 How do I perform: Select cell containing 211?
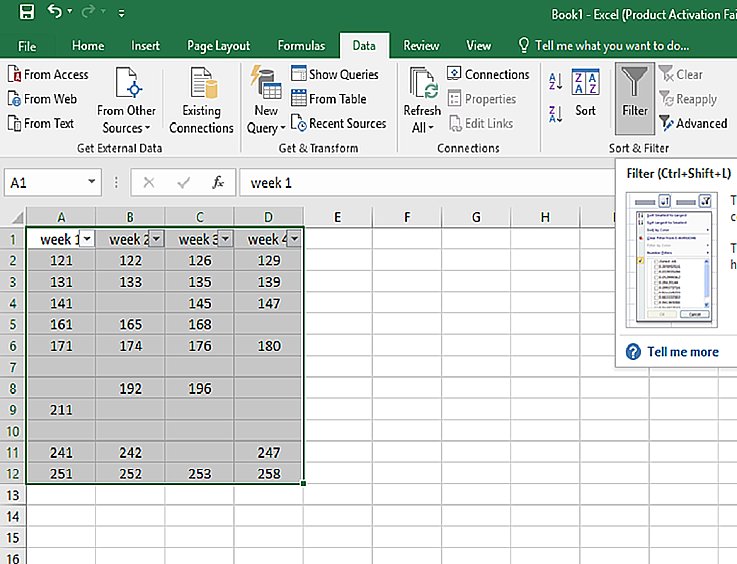point(61,410)
